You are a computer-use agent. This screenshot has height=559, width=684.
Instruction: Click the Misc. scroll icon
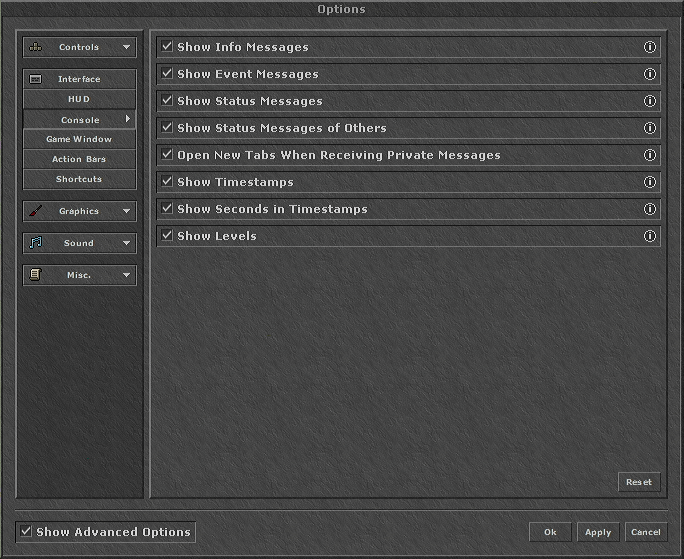pos(35,274)
